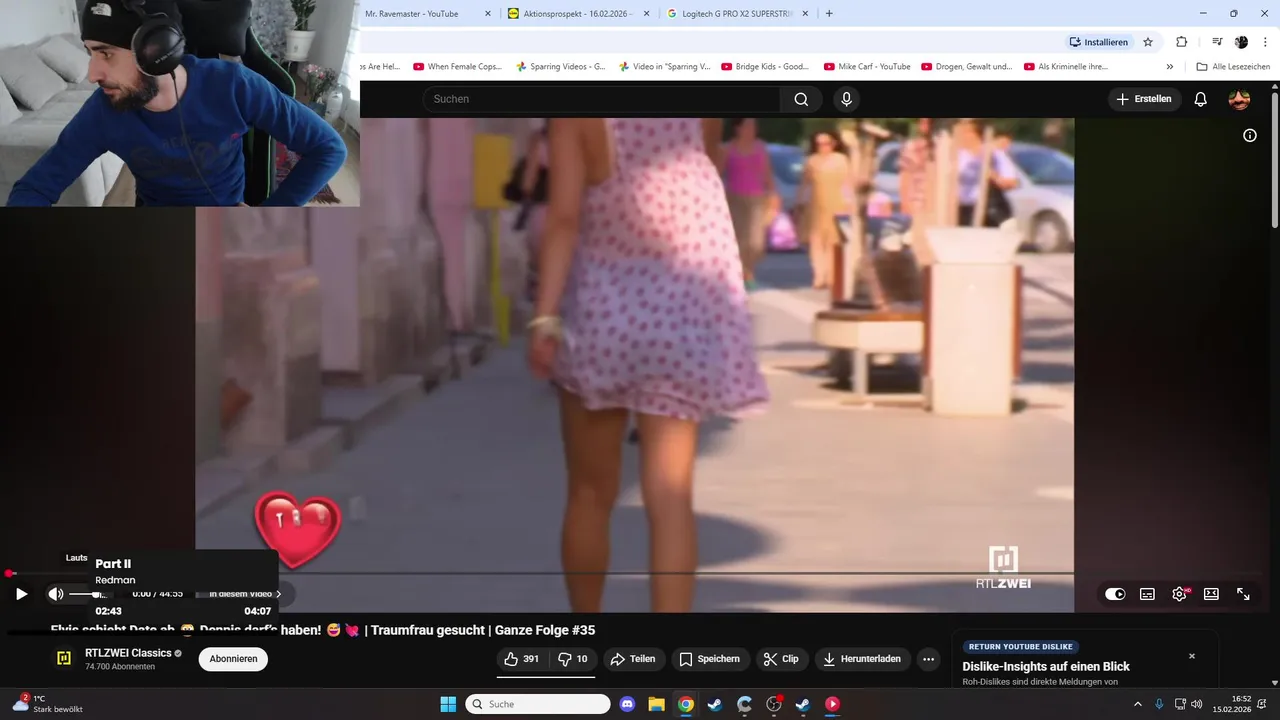This screenshot has height=720, width=1280.
Task: Open the Erstellen create menu
Action: pos(1144,99)
